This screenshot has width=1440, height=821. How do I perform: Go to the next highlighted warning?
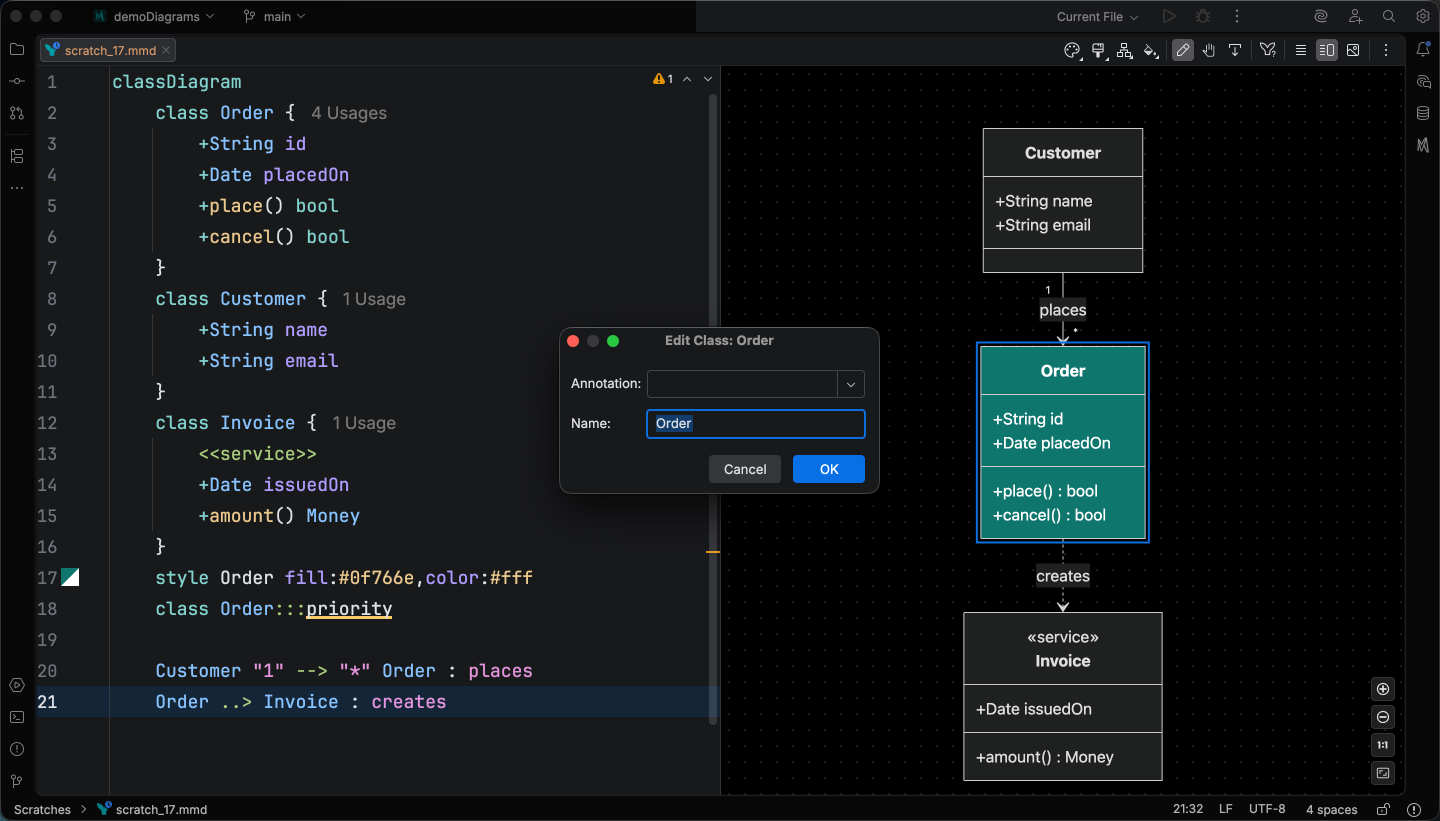point(708,79)
